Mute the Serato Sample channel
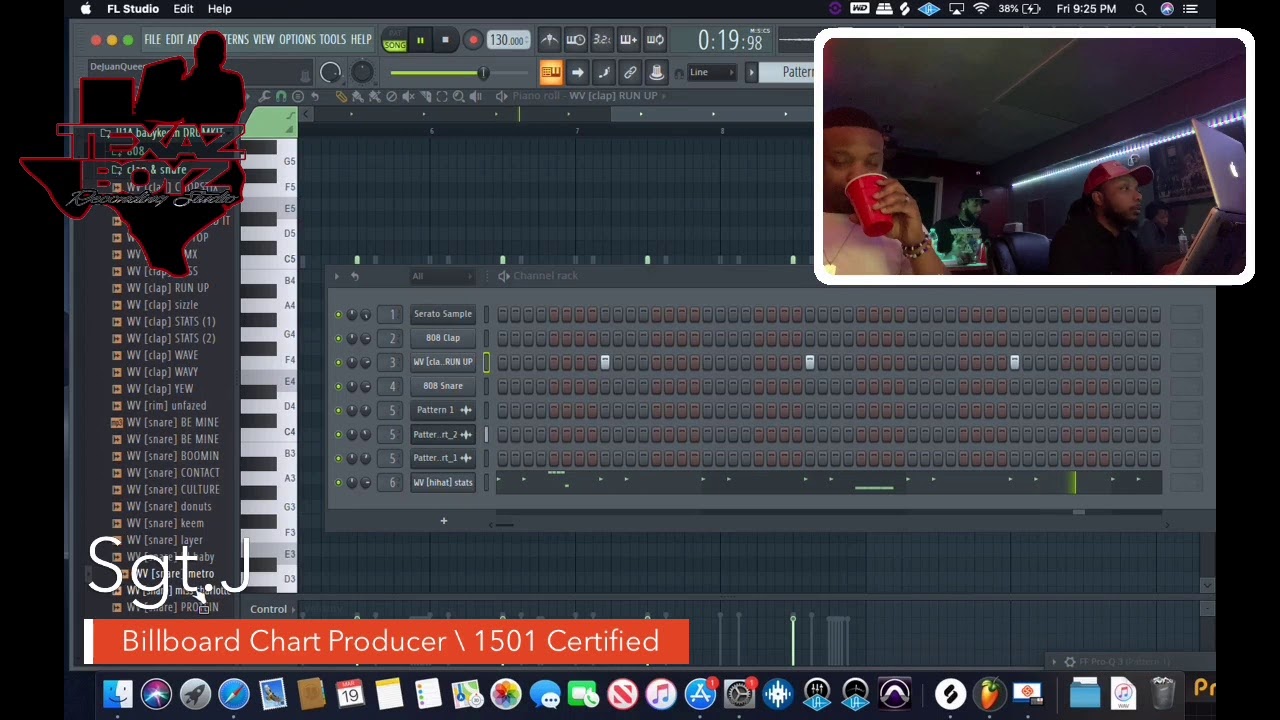The width and height of the screenshot is (1280, 720). point(338,314)
